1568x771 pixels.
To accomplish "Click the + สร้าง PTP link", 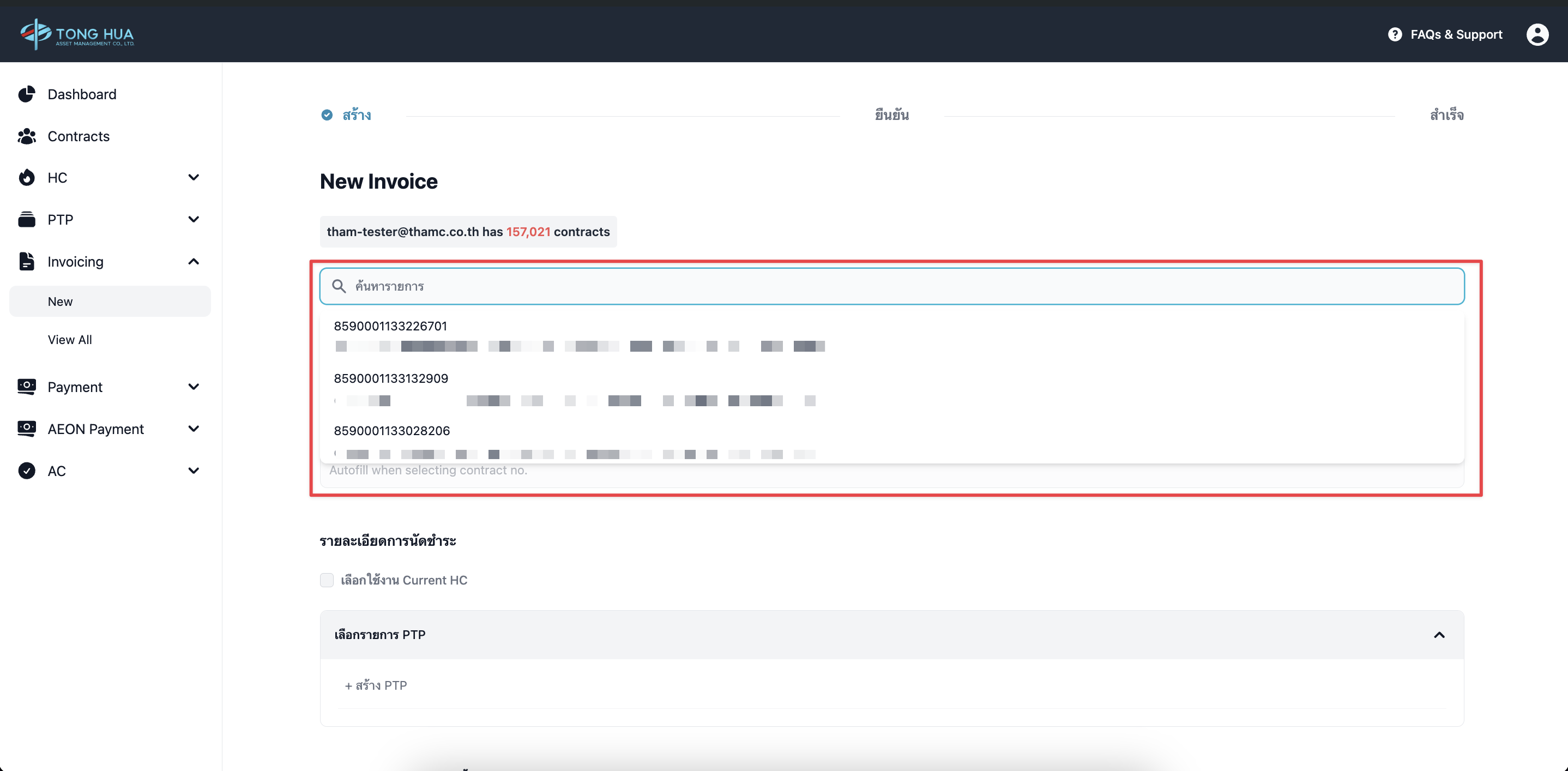I will pos(376,686).
